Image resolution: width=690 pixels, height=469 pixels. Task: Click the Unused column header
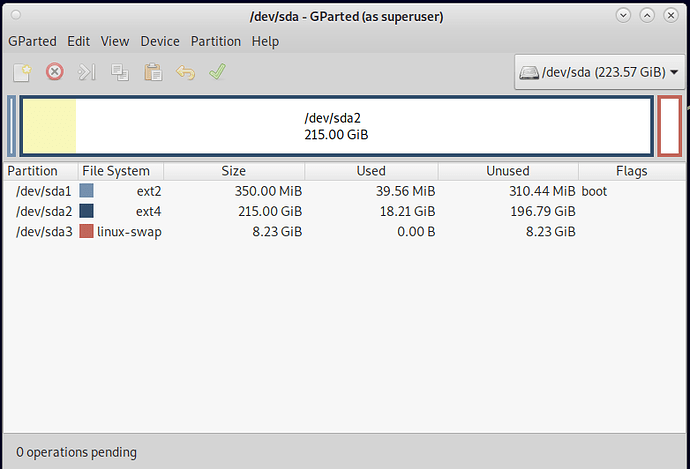508,171
